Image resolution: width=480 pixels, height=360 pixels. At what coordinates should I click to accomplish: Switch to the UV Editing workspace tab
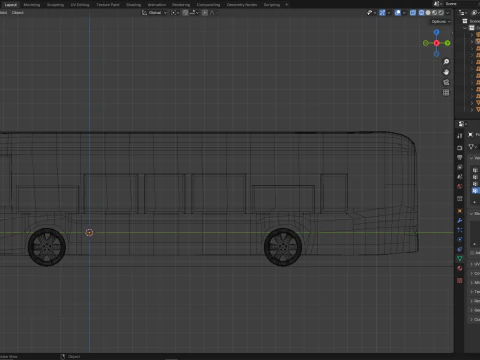coord(80,5)
